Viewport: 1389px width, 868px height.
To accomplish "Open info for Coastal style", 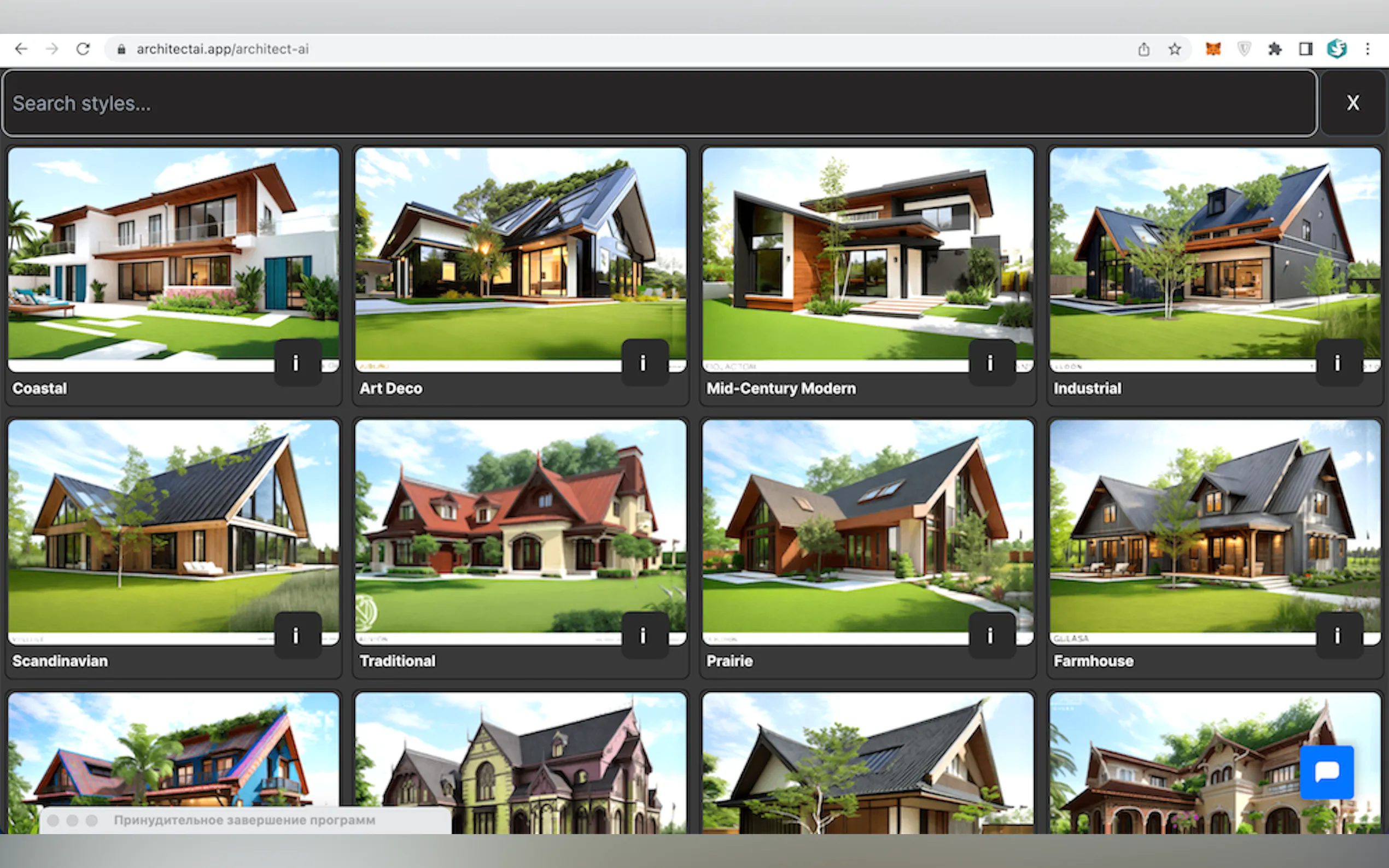I will pyautogui.click(x=296, y=362).
